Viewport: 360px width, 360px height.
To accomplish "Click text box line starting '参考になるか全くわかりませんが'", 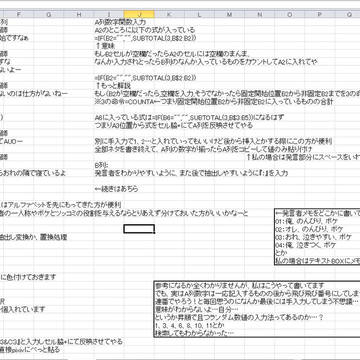I will (240, 286).
